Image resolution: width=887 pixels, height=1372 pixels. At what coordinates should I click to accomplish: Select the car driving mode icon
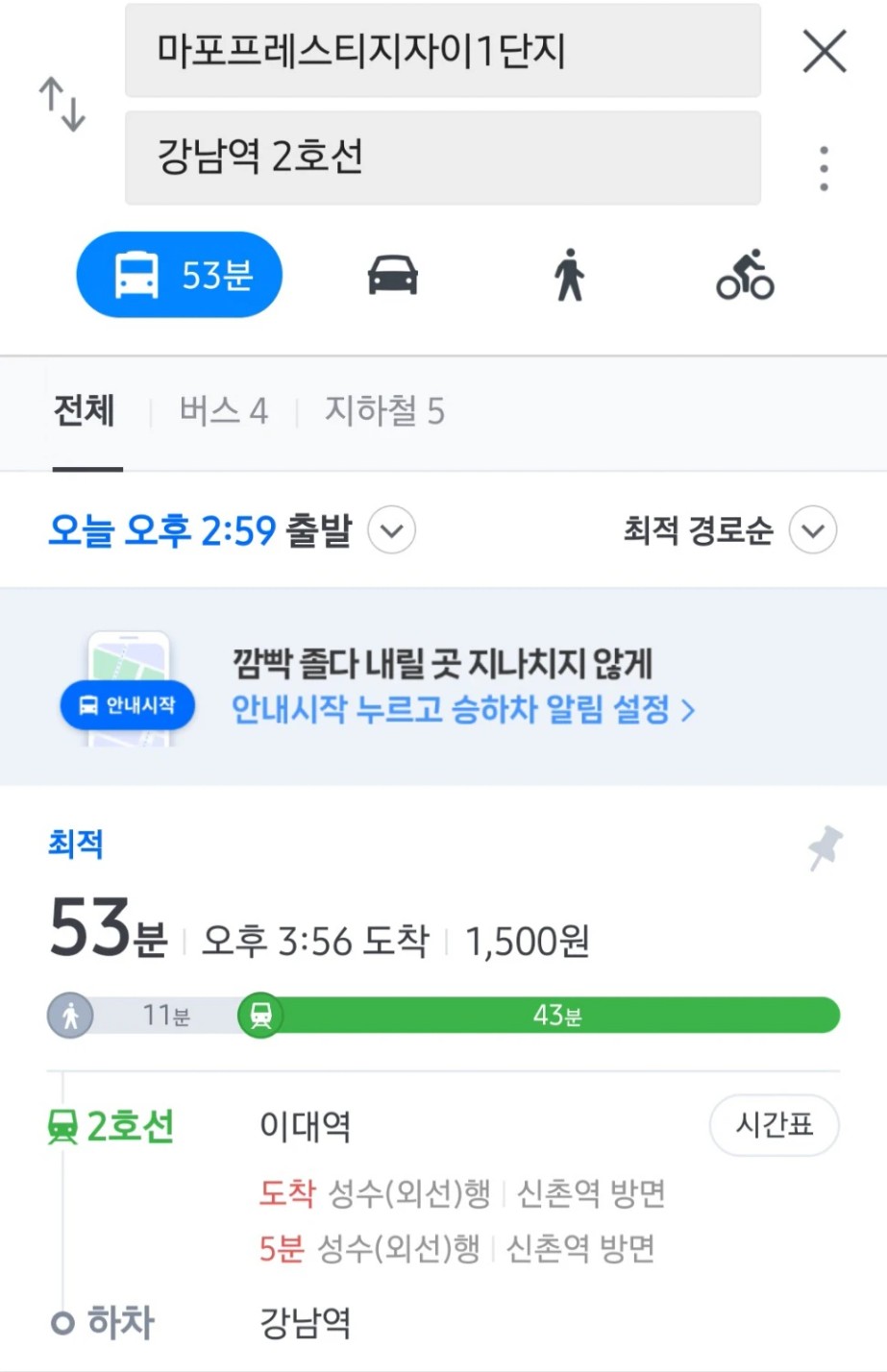pyautogui.click(x=393, y=275)
